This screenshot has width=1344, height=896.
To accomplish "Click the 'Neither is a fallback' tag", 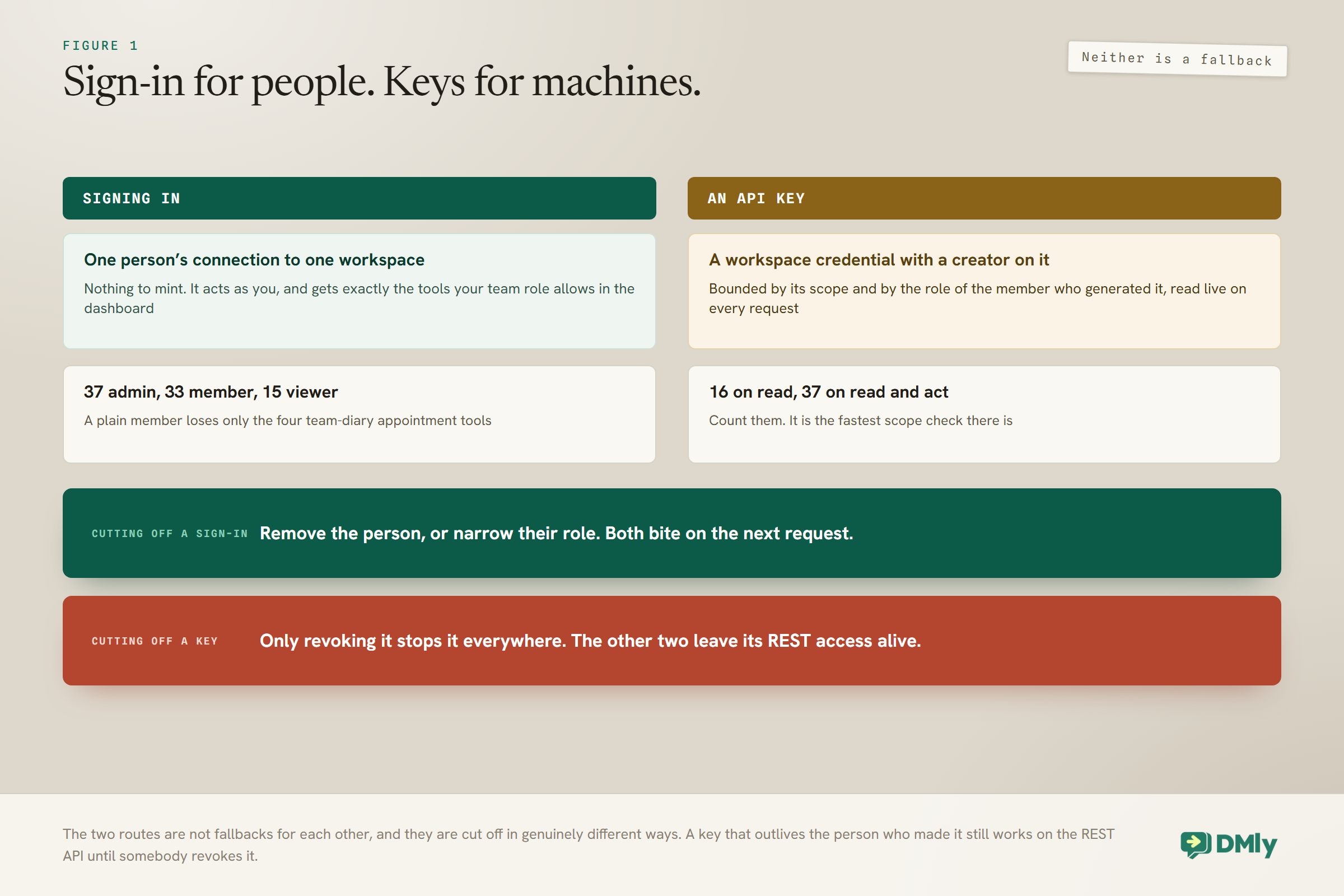I will pyautogui.click(x=1177, y=59).
